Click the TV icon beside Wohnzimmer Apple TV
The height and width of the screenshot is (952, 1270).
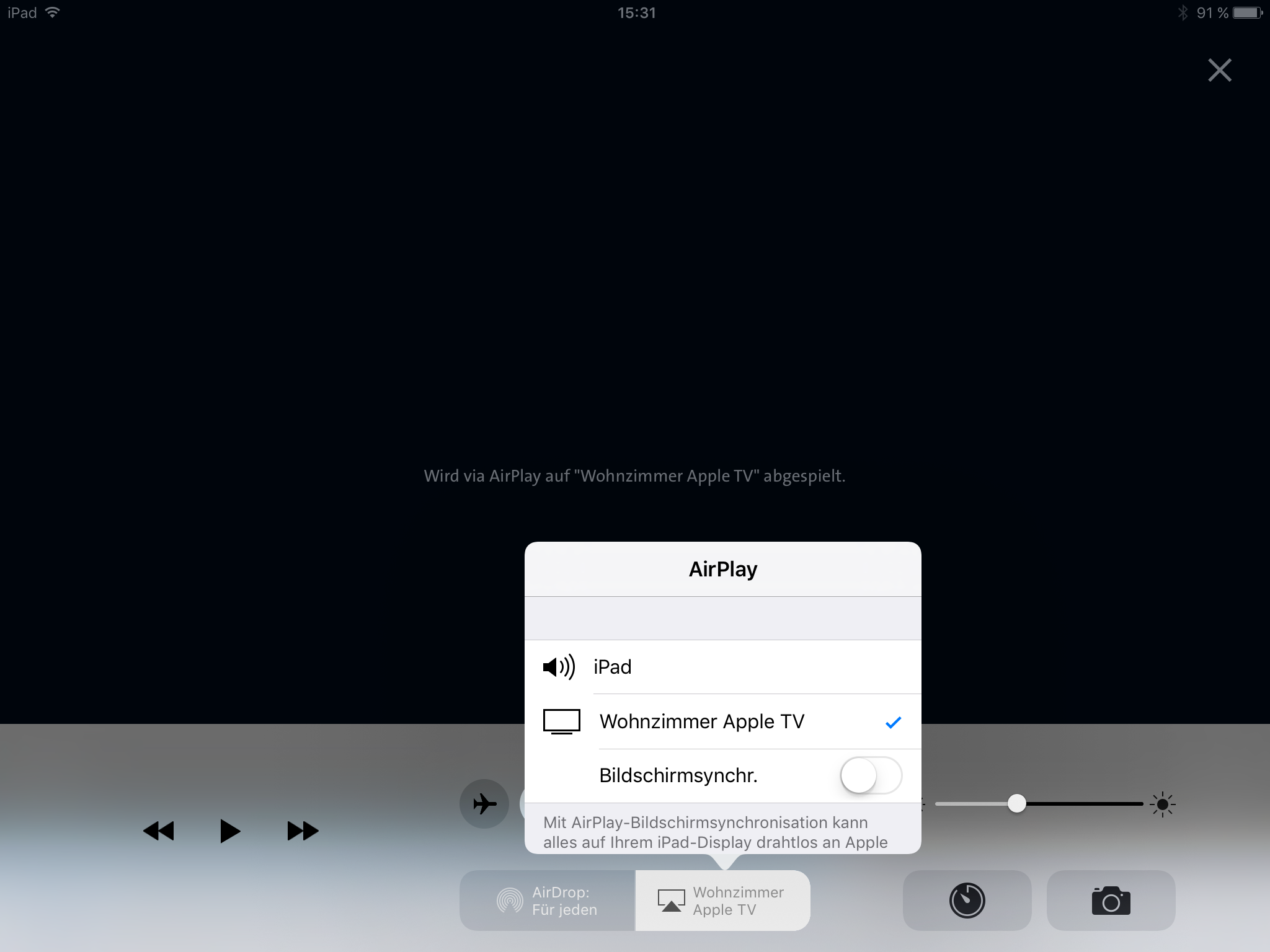(x=561, y=721)
